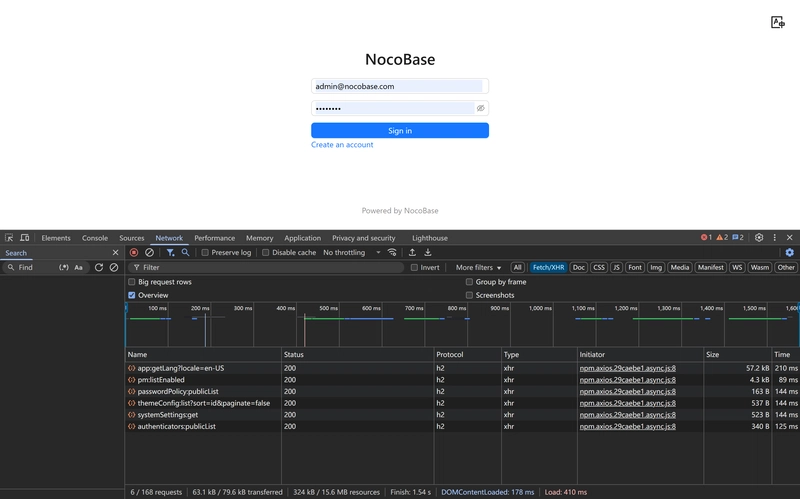800x499 pixels.
Task: Import HAR file upload icon
Action: (x=412, y=253)
